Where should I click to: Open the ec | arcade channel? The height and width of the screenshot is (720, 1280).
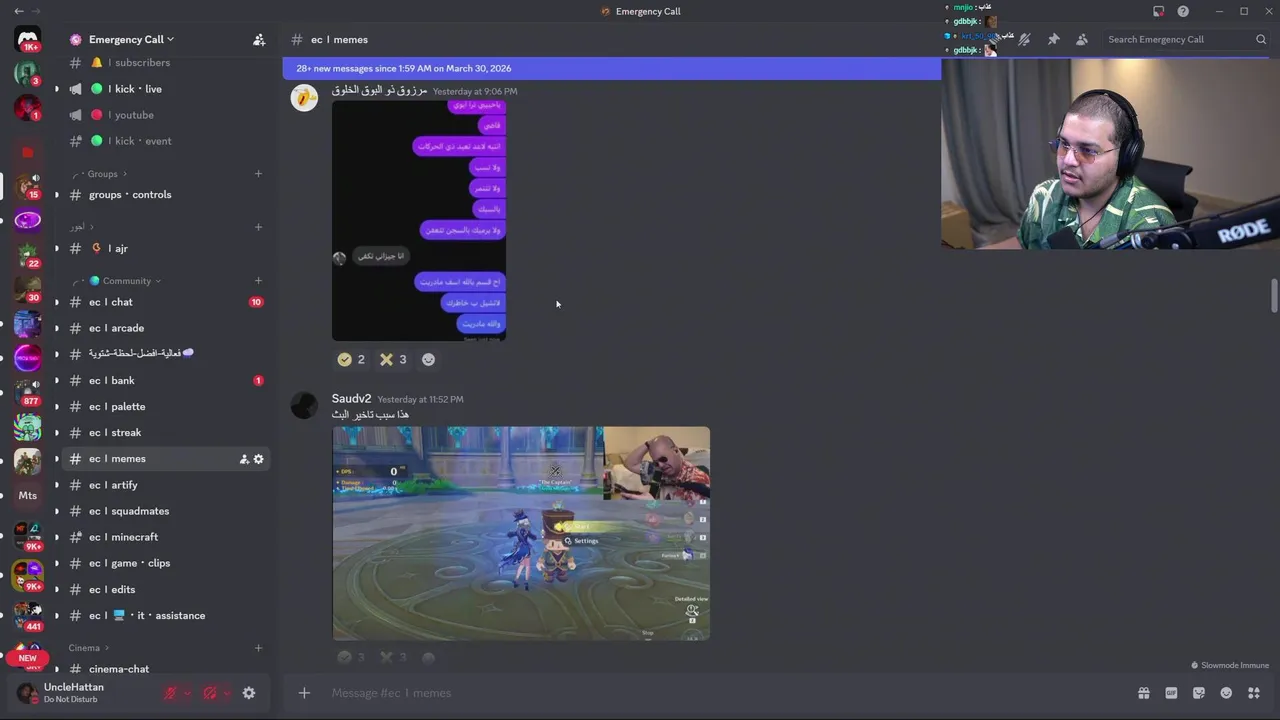[x=167, y=328]
